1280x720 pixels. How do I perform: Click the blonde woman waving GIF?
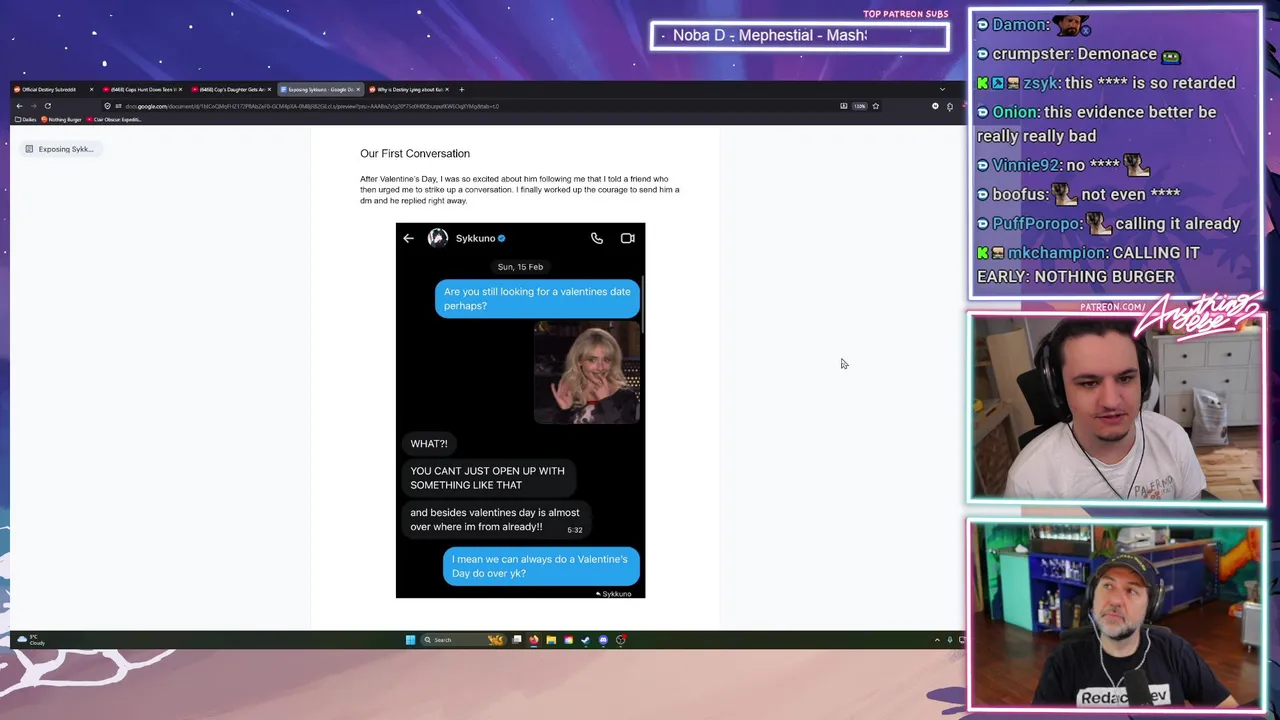(x=587, y=372)
